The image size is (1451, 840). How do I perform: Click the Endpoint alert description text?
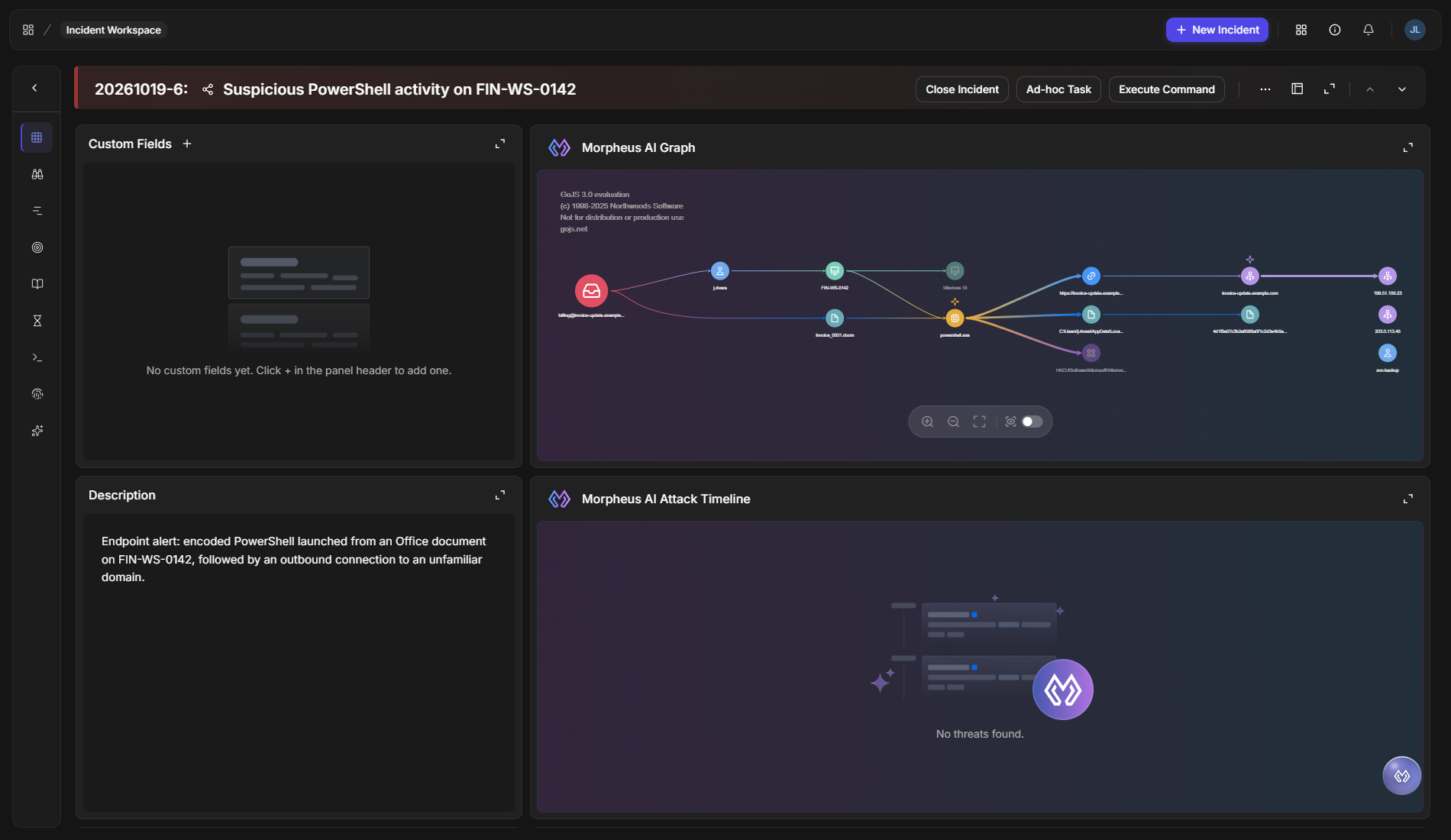point(294,559)
